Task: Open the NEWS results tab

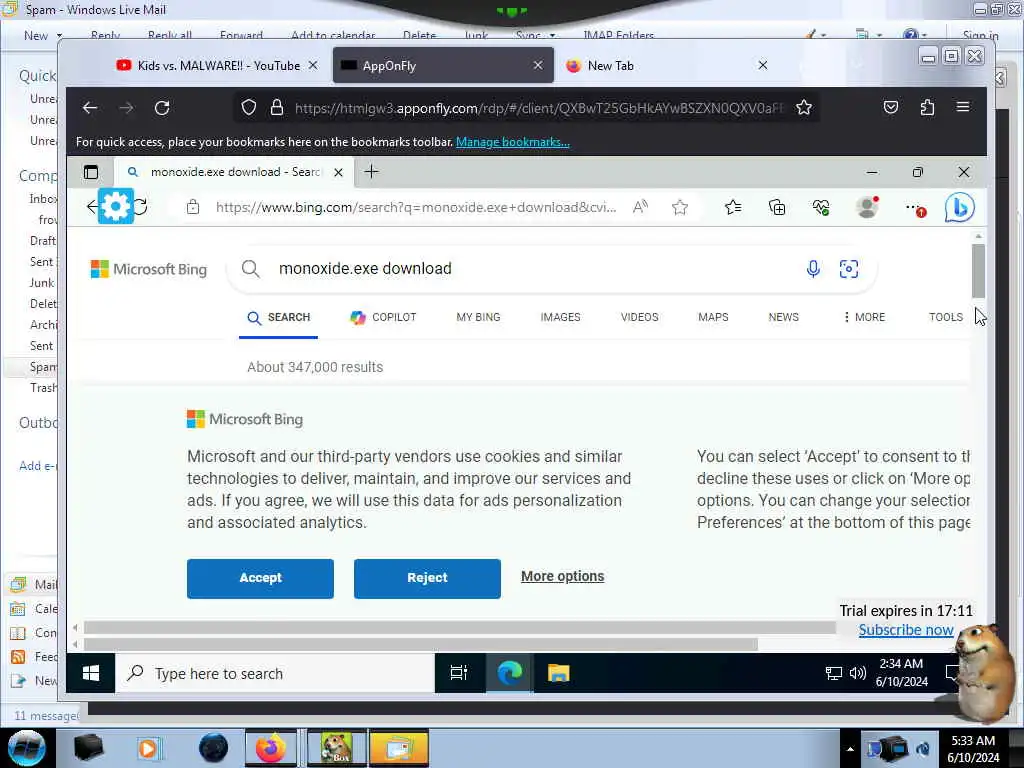Action: 784,317
